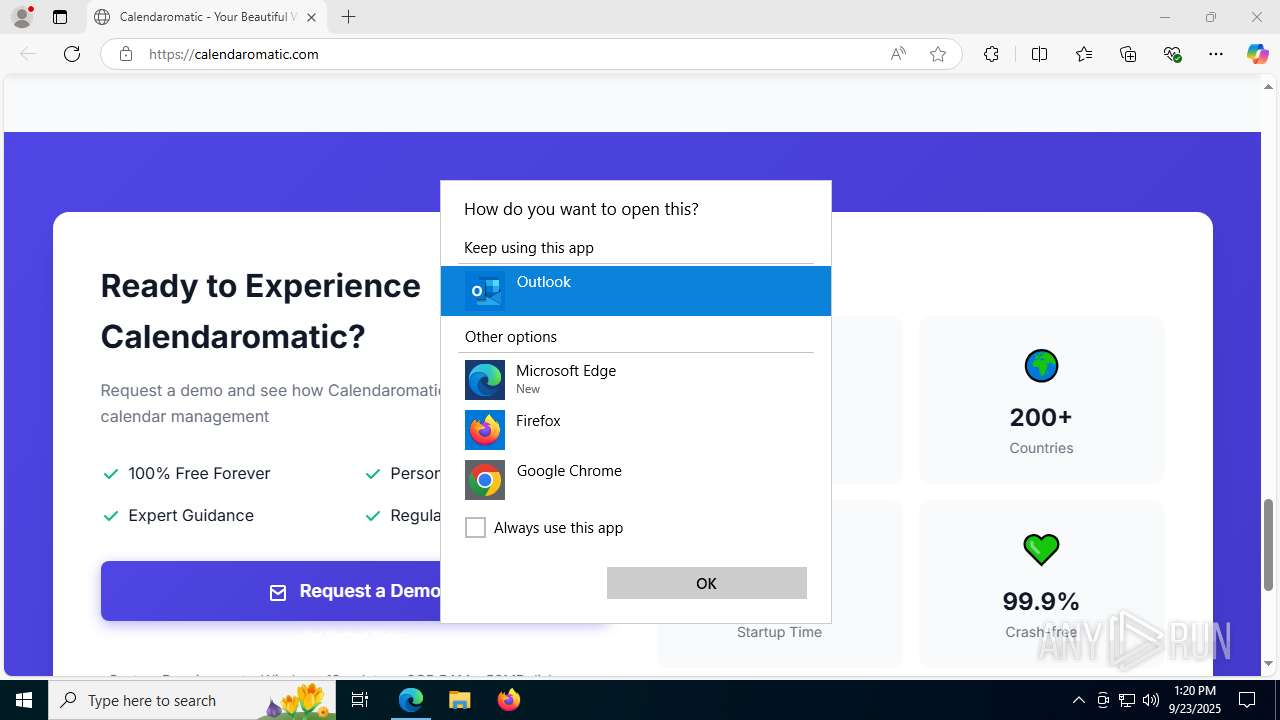The image size is (1280, 720).
Task: Open the Extensions menu icon
Action: [991, 54]
